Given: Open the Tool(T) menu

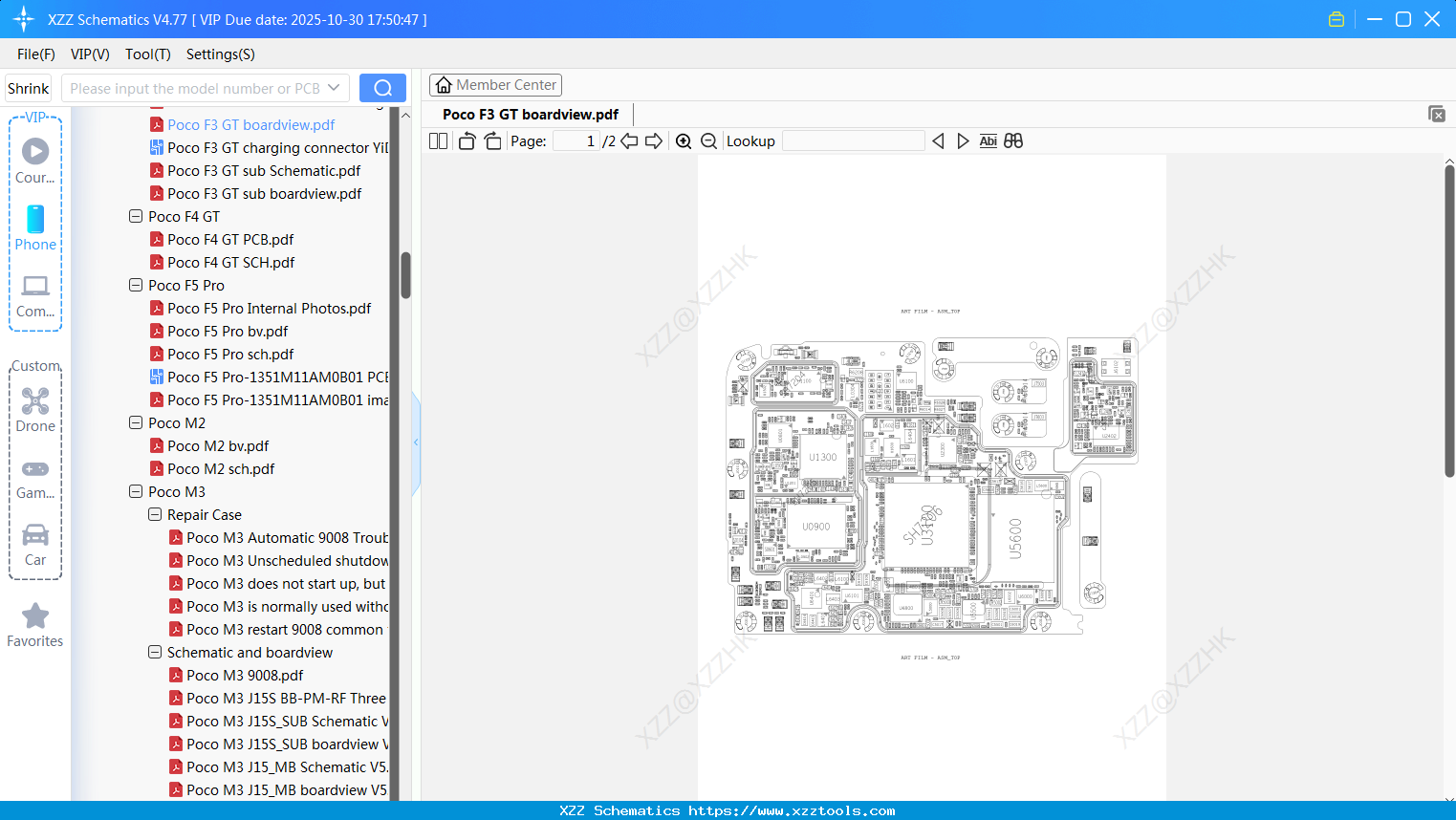Looking at the screenshot, I should tap(147, 54).
